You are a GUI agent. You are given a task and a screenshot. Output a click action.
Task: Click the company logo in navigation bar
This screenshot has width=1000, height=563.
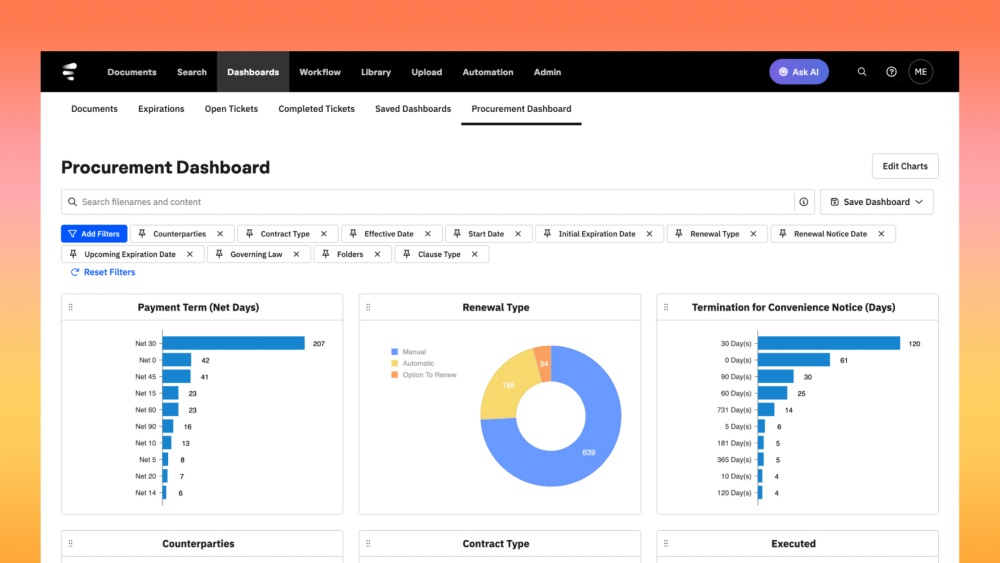point(70,72)
